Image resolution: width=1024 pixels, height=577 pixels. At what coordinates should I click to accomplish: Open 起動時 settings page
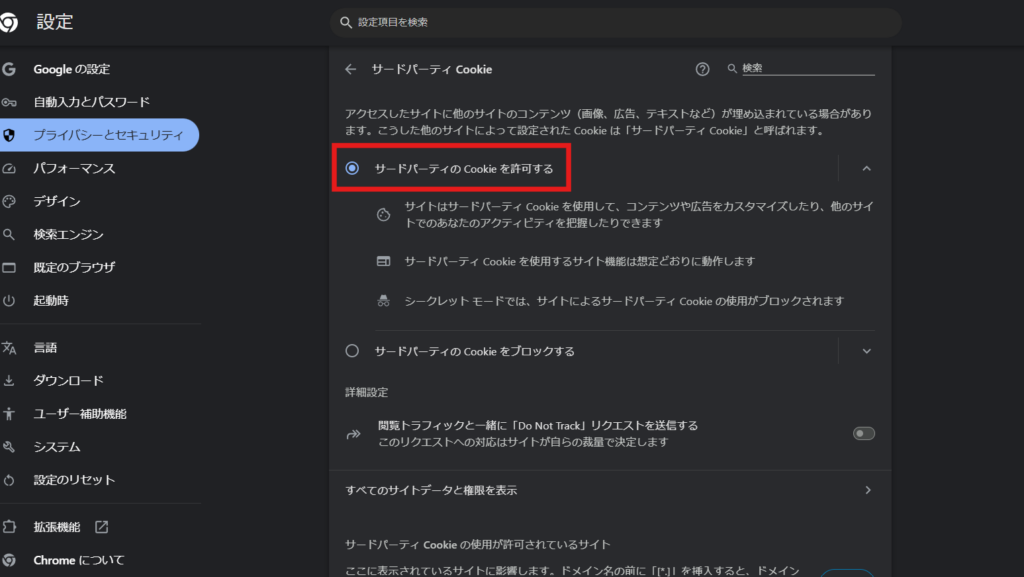click(51, 301)
